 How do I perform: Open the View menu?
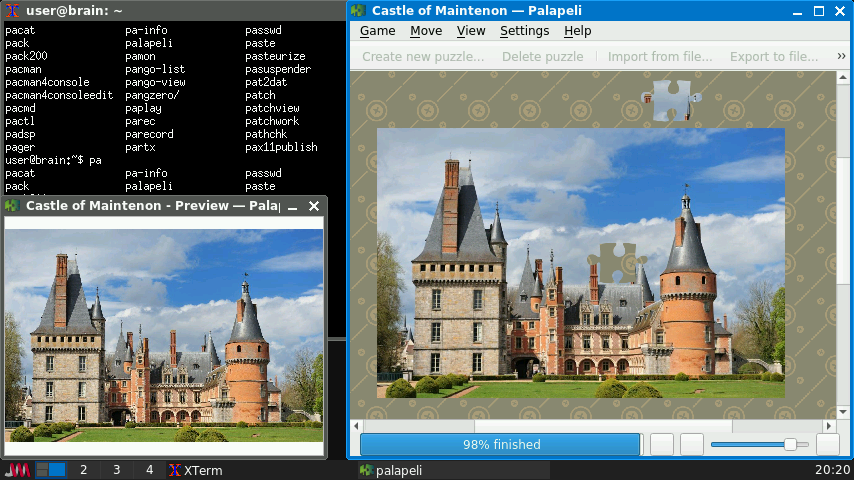point(471,31)
